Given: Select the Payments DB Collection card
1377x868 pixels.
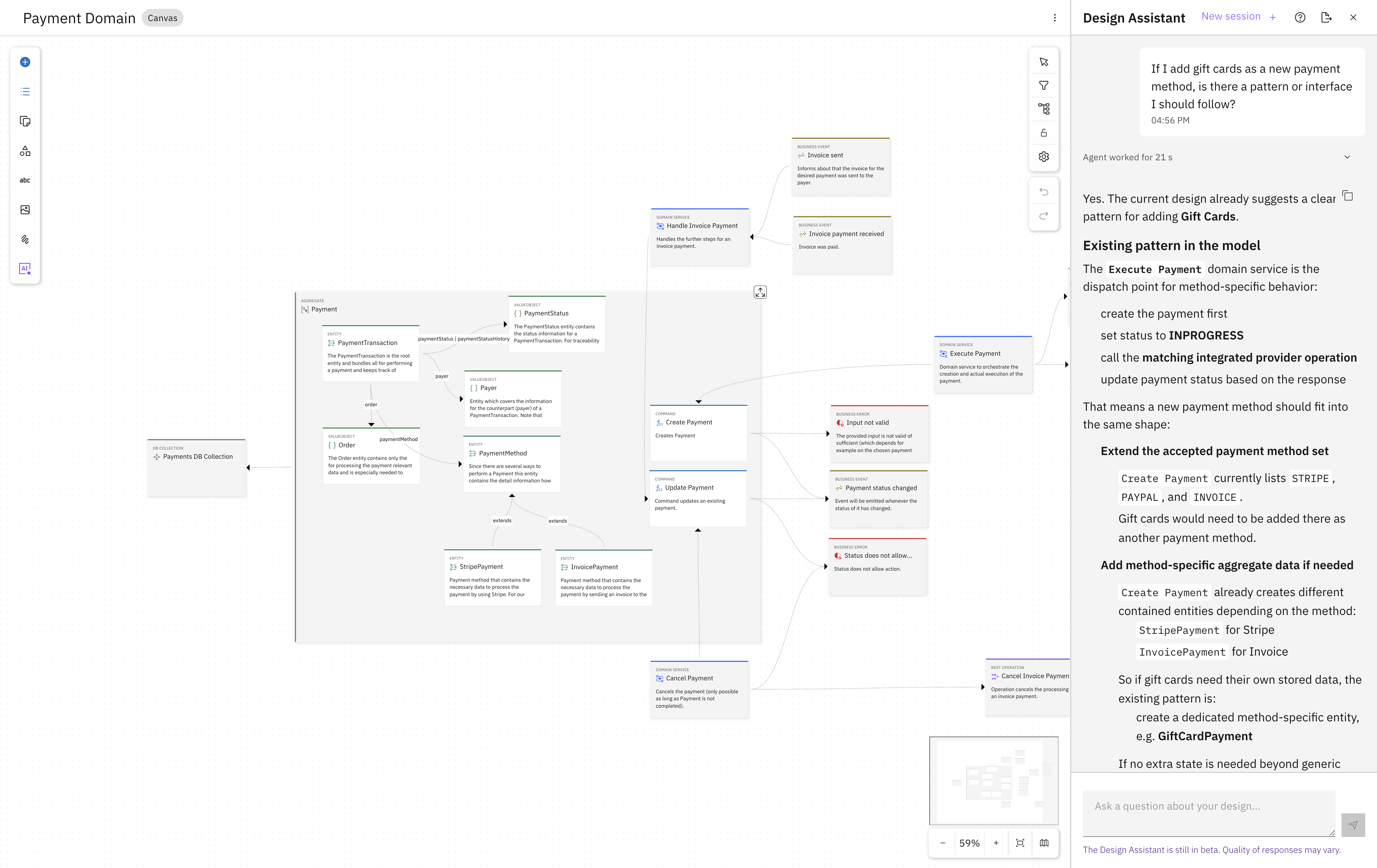Looking at the screenshot, I should tap(197, 468).
